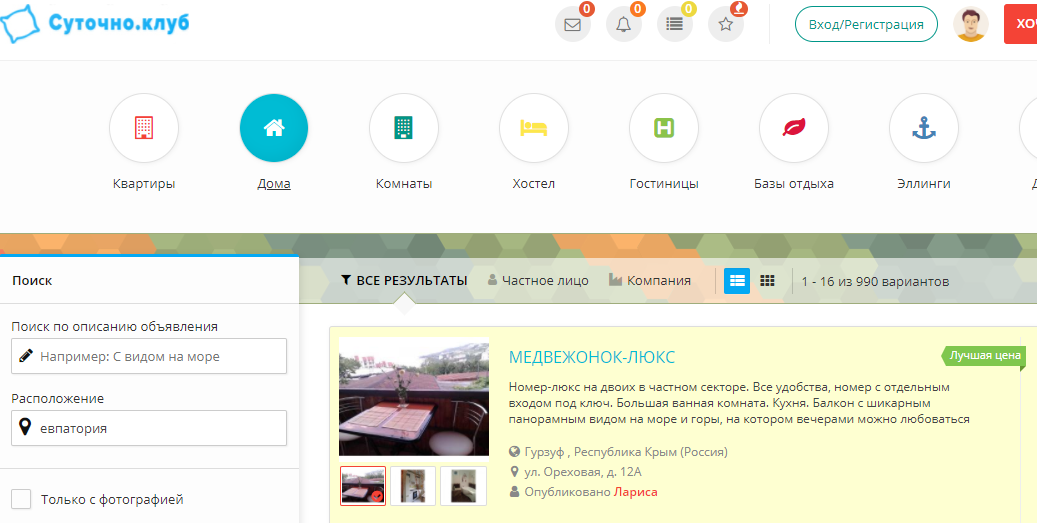
Task: Open the favorites star icon
Action: [x=726, y=24]
